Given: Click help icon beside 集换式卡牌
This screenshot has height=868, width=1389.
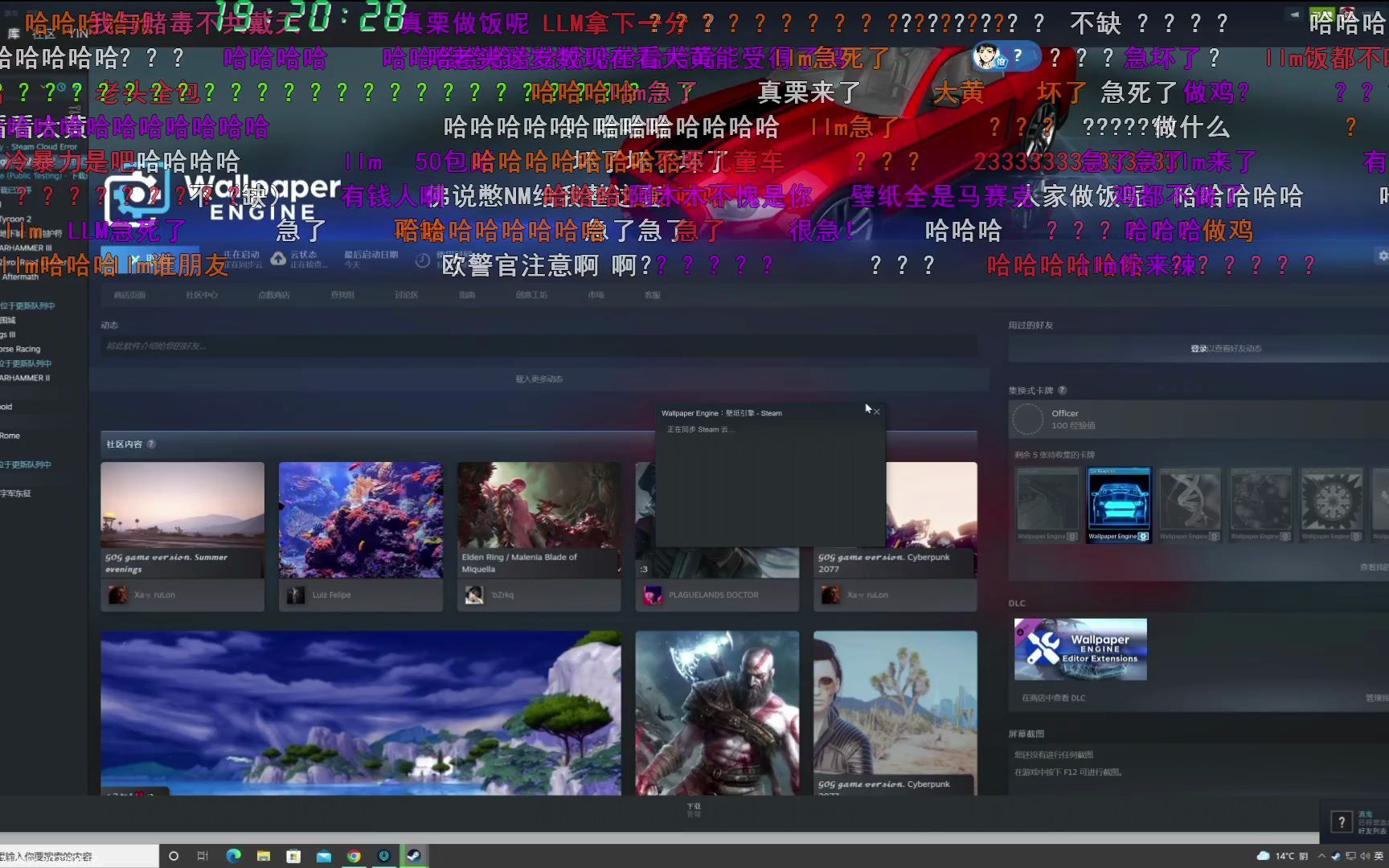Looking at the screenshot, I should point(1063,391).
